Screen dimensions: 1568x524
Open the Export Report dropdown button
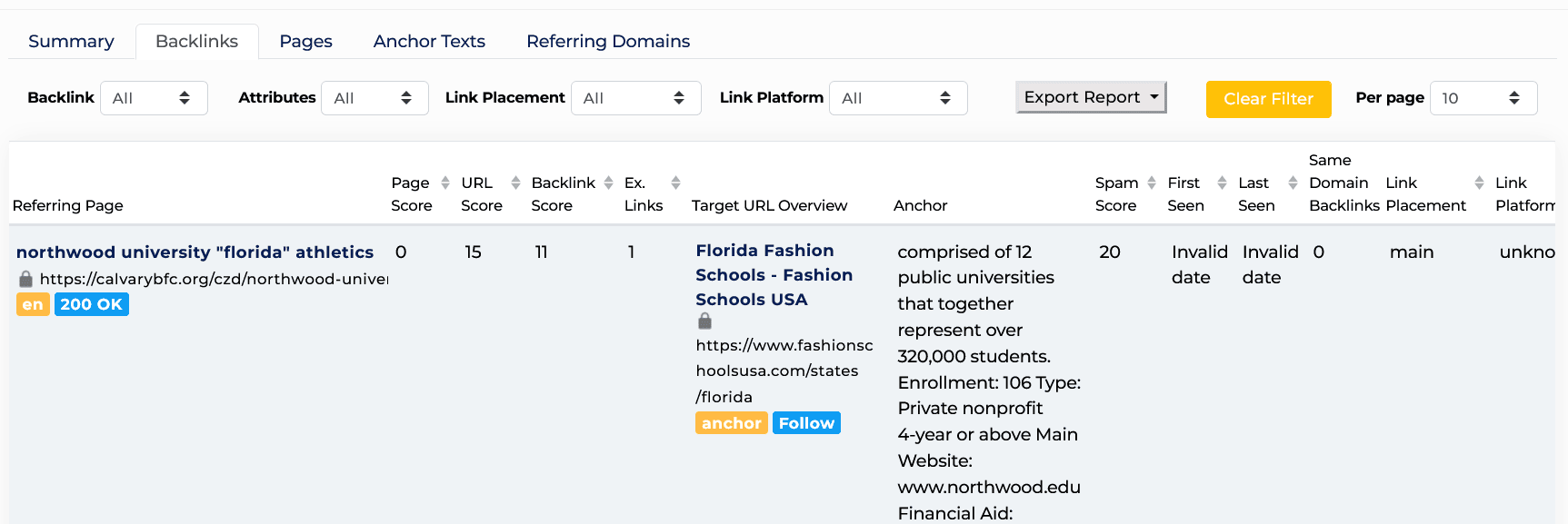(x=1091, y=97)
